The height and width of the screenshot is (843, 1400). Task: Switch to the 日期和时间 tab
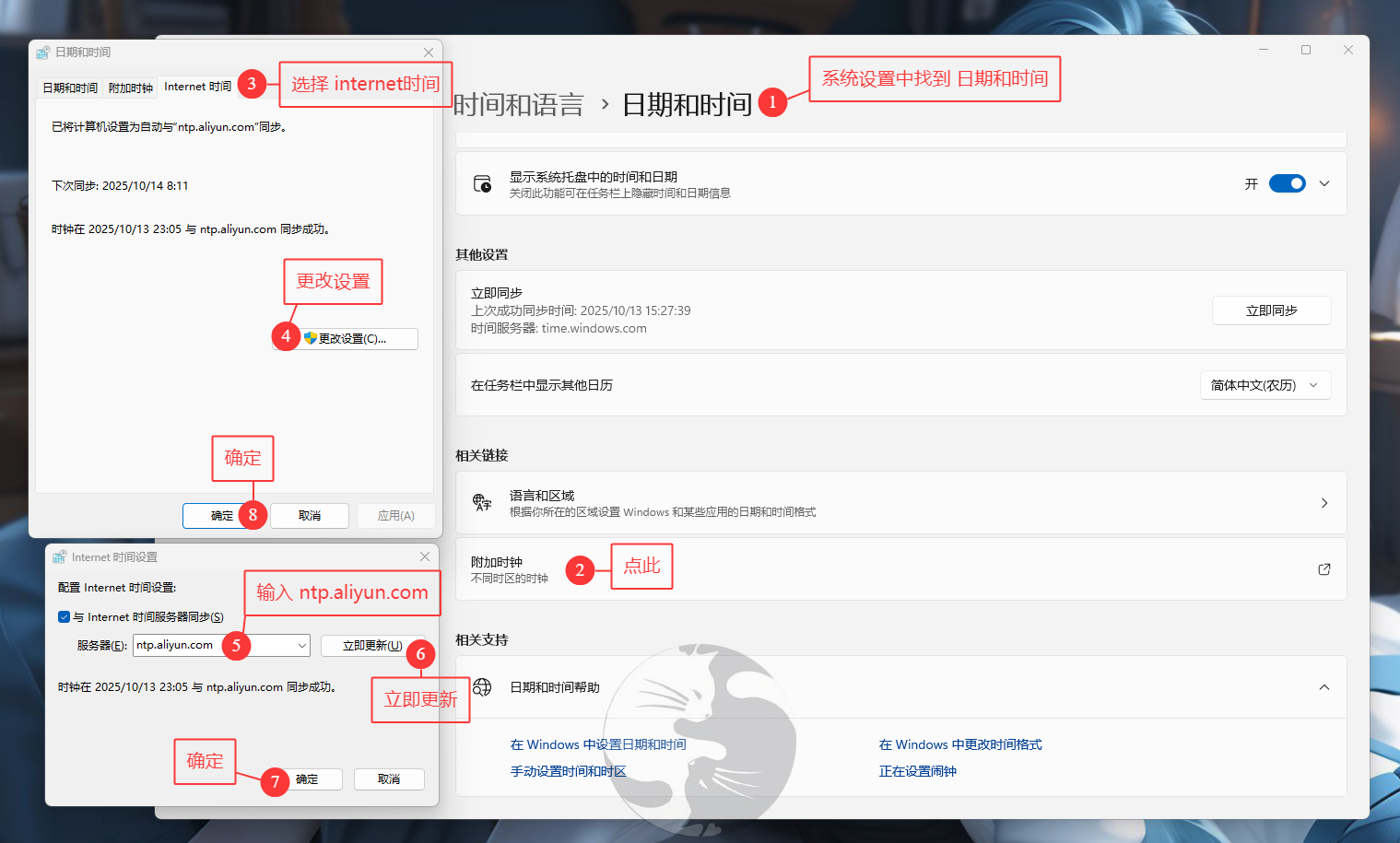click(68, 87)
